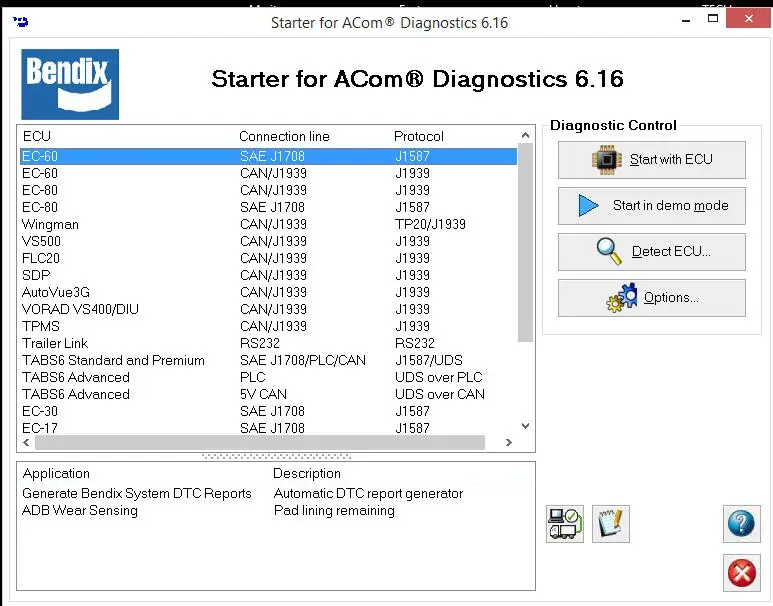This screenshot has height=606, width=773.
Task: Select the TPMS ECU row
Action: pos(269,326)
